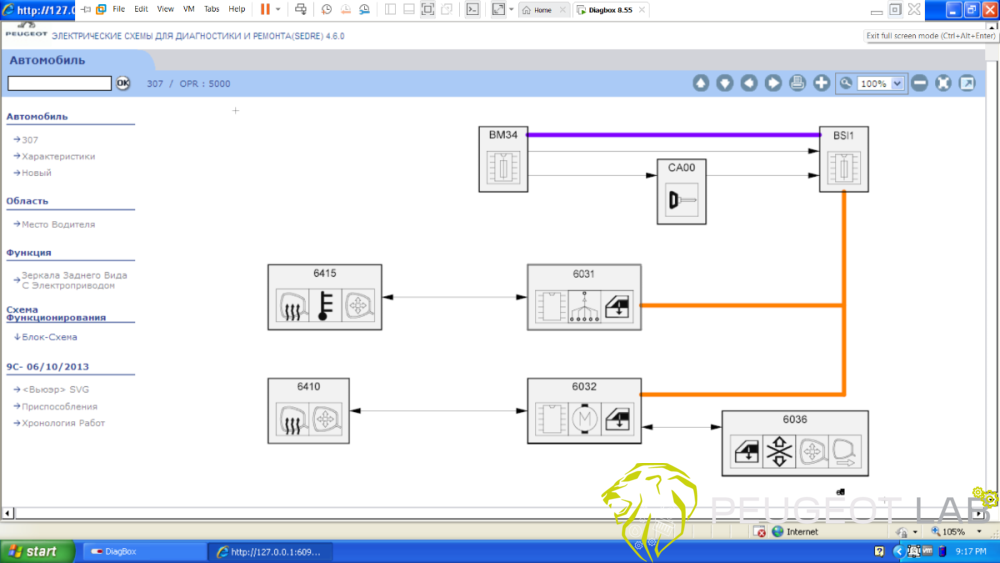Click the Windows Start button
Screen dimensions: 1000x563
point(37,551)
